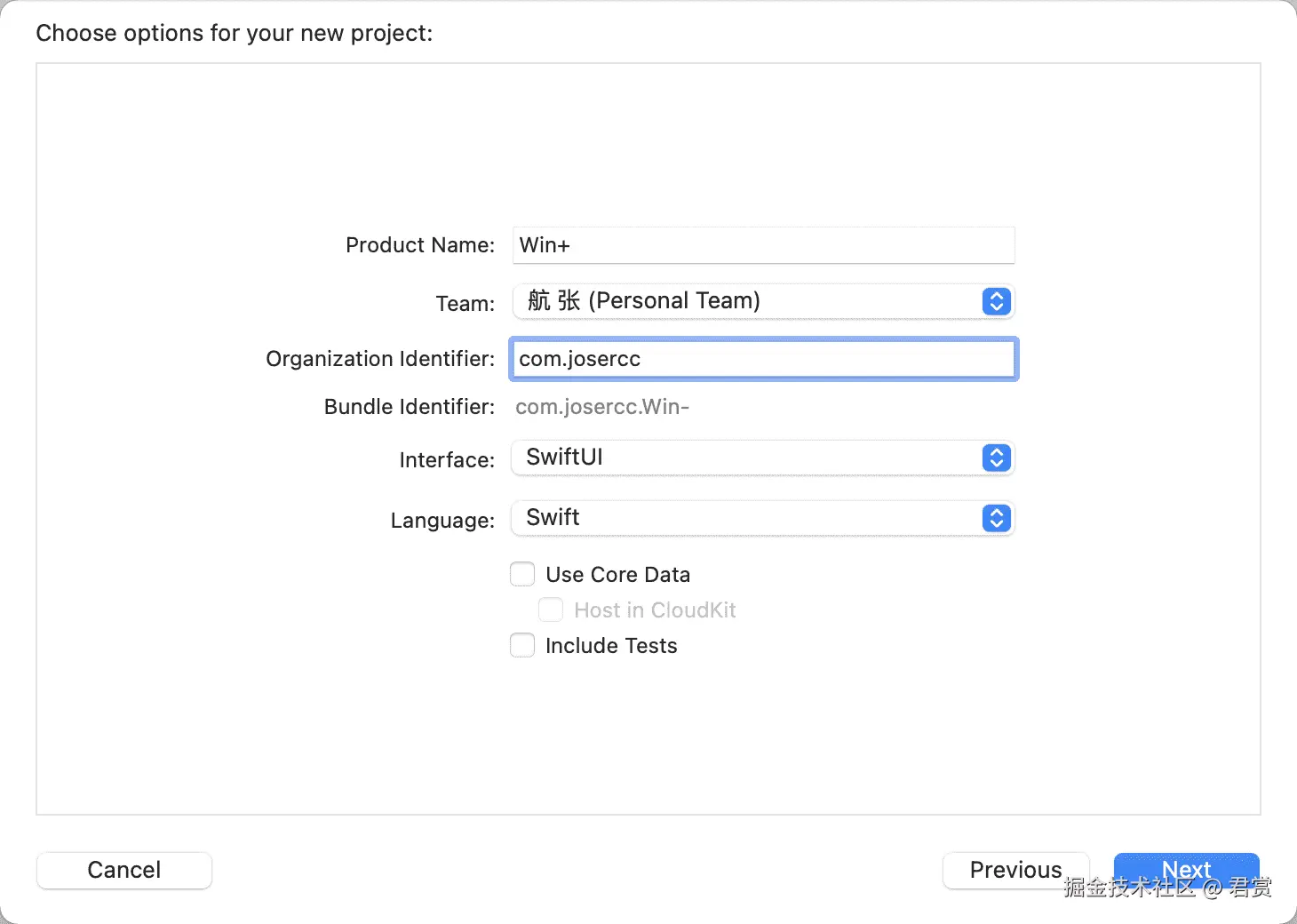
Task: Click the blue chevron arrows on Language selector
Action: (x=996, y=519)
